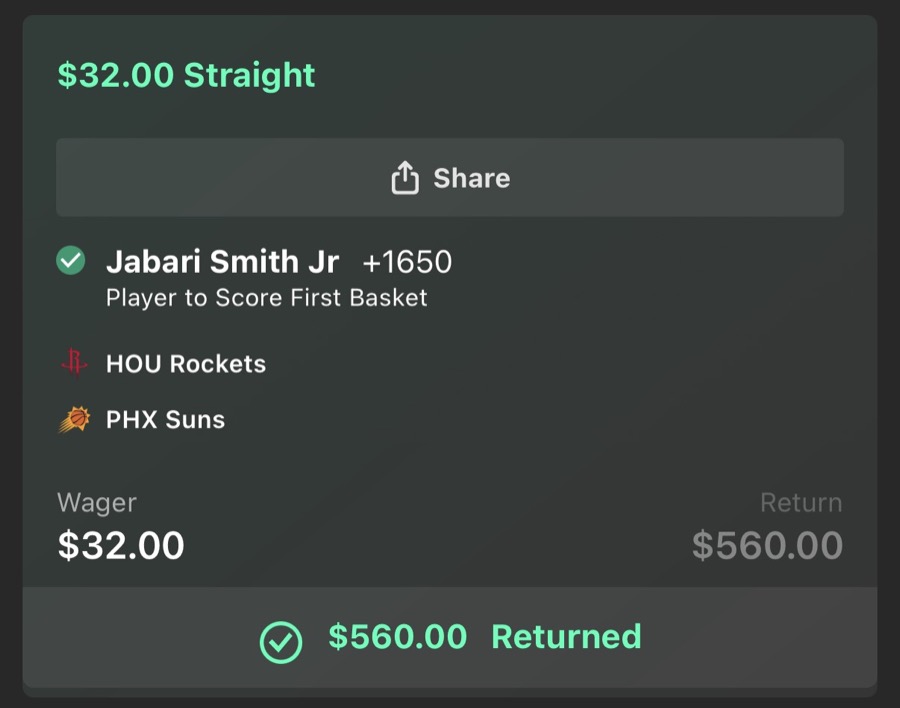
Task: Tap the share arrow icon
Action: 404,177
